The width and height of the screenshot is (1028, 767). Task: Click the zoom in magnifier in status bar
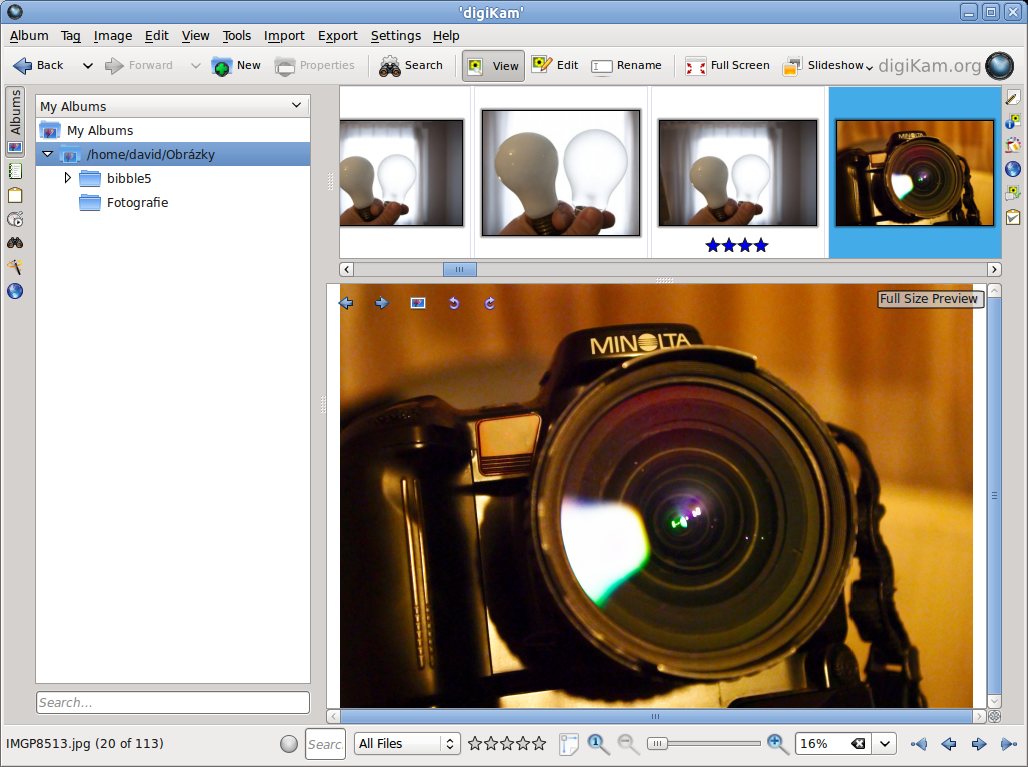pyautogui.click(x=778, y=743)
